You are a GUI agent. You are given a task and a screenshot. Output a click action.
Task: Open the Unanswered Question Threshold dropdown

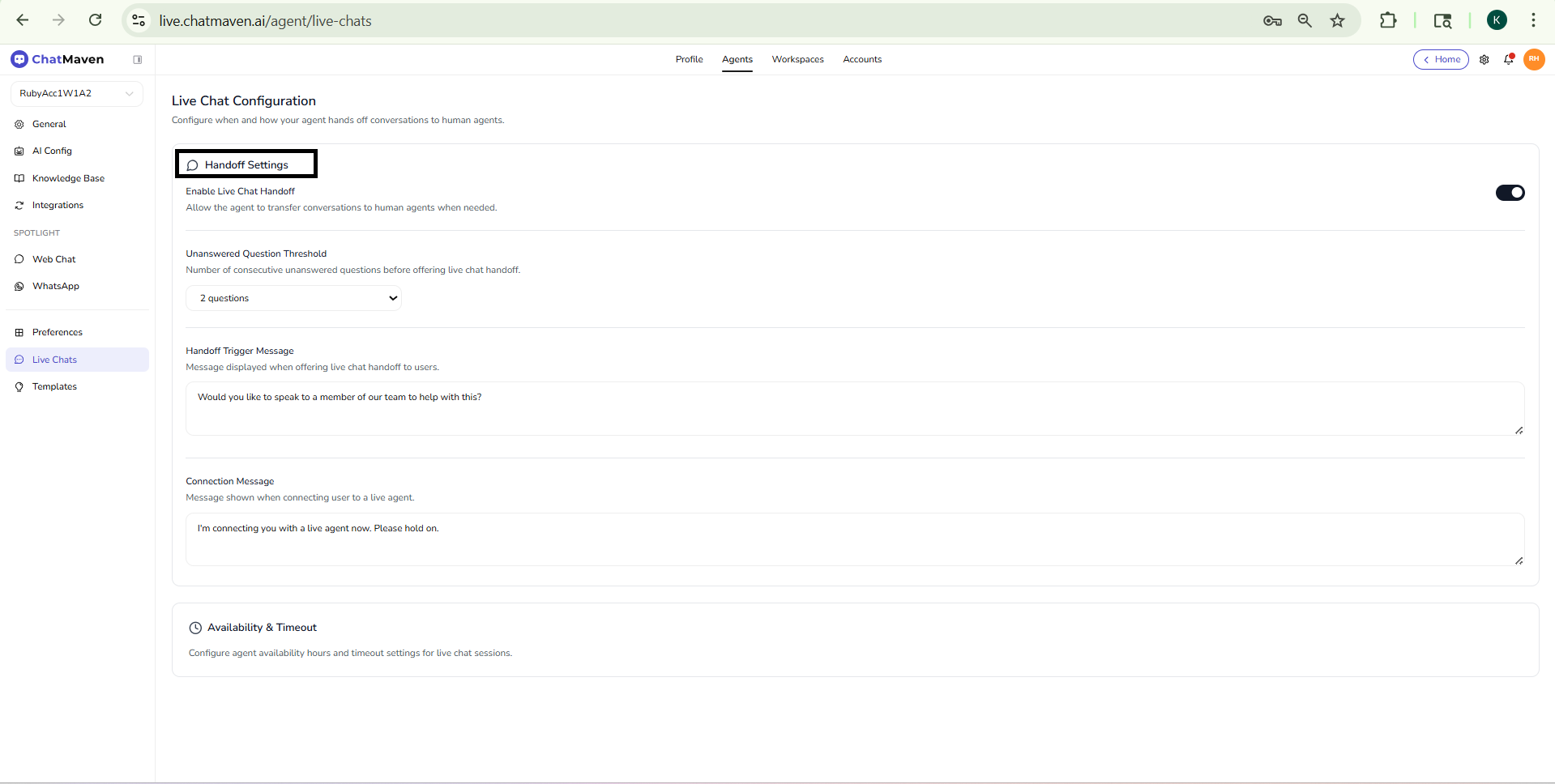tap(293, 298)
